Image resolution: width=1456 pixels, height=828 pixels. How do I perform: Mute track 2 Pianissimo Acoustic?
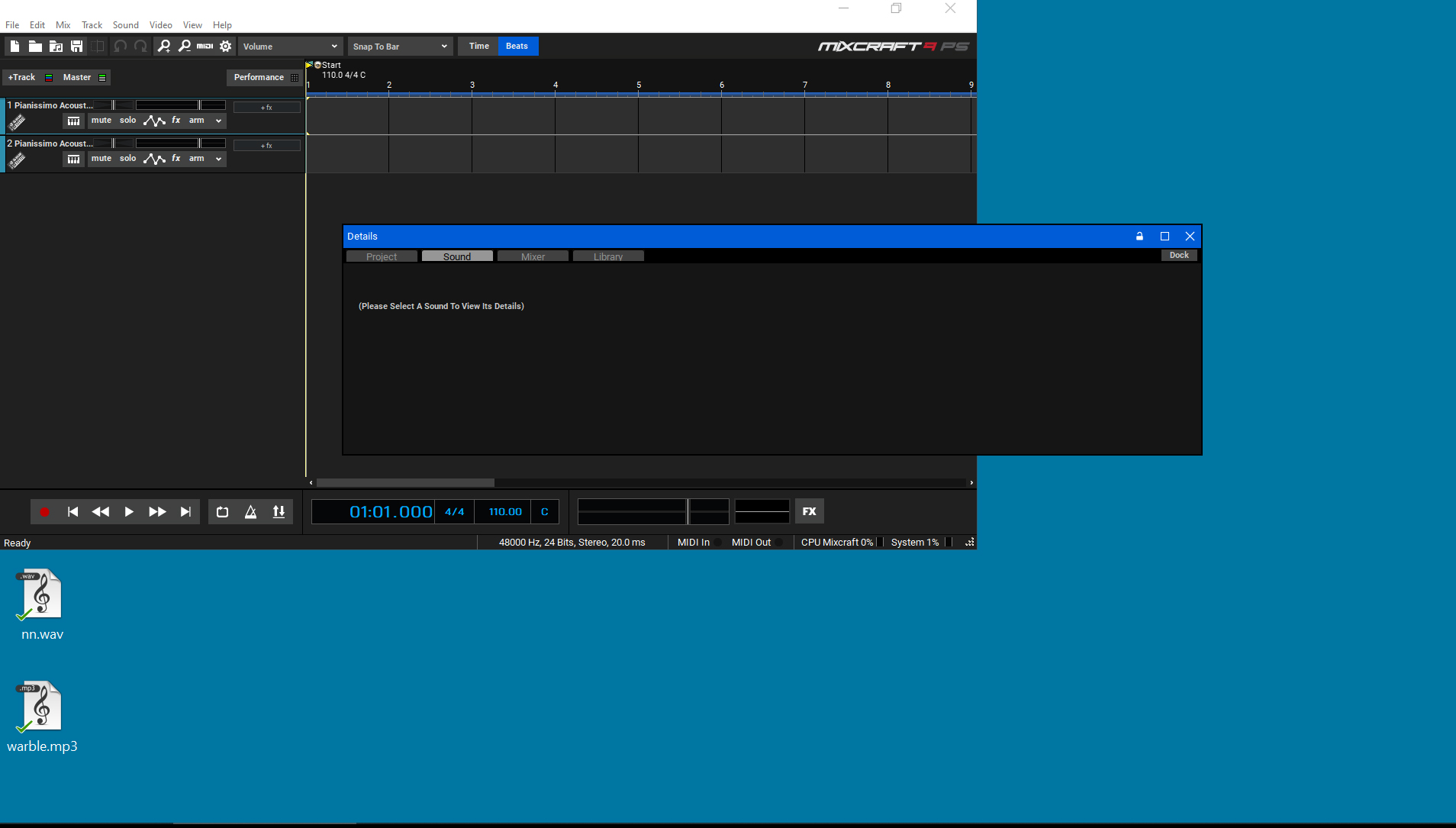101,159
